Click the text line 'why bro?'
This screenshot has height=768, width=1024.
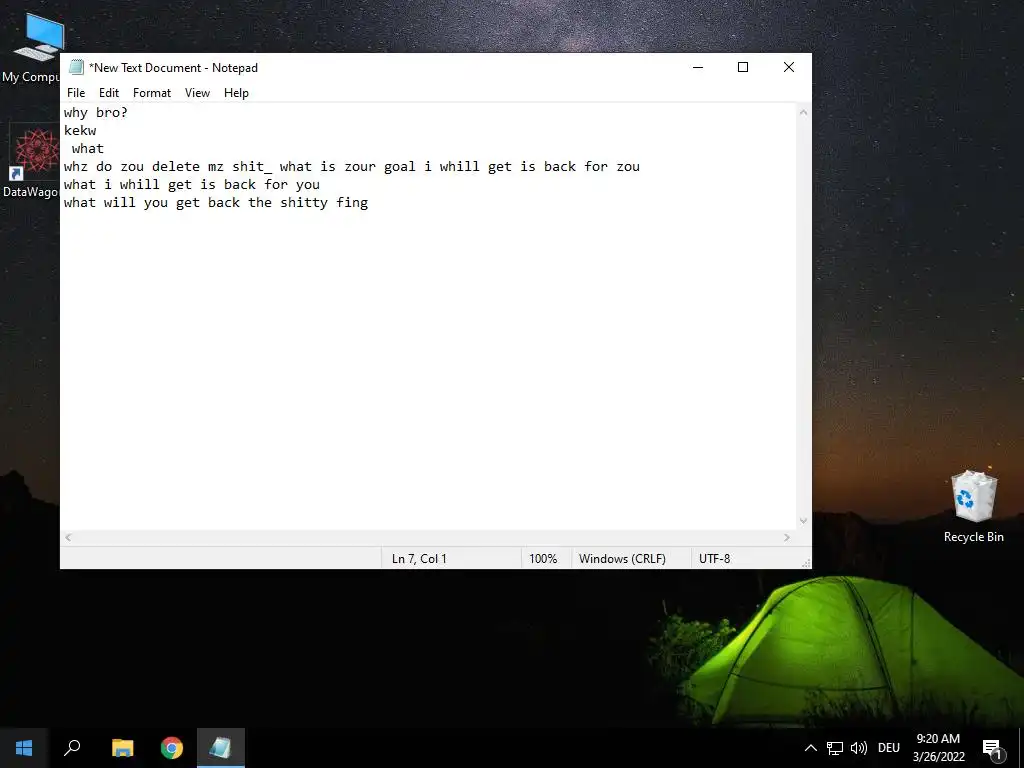click(95, 112)
